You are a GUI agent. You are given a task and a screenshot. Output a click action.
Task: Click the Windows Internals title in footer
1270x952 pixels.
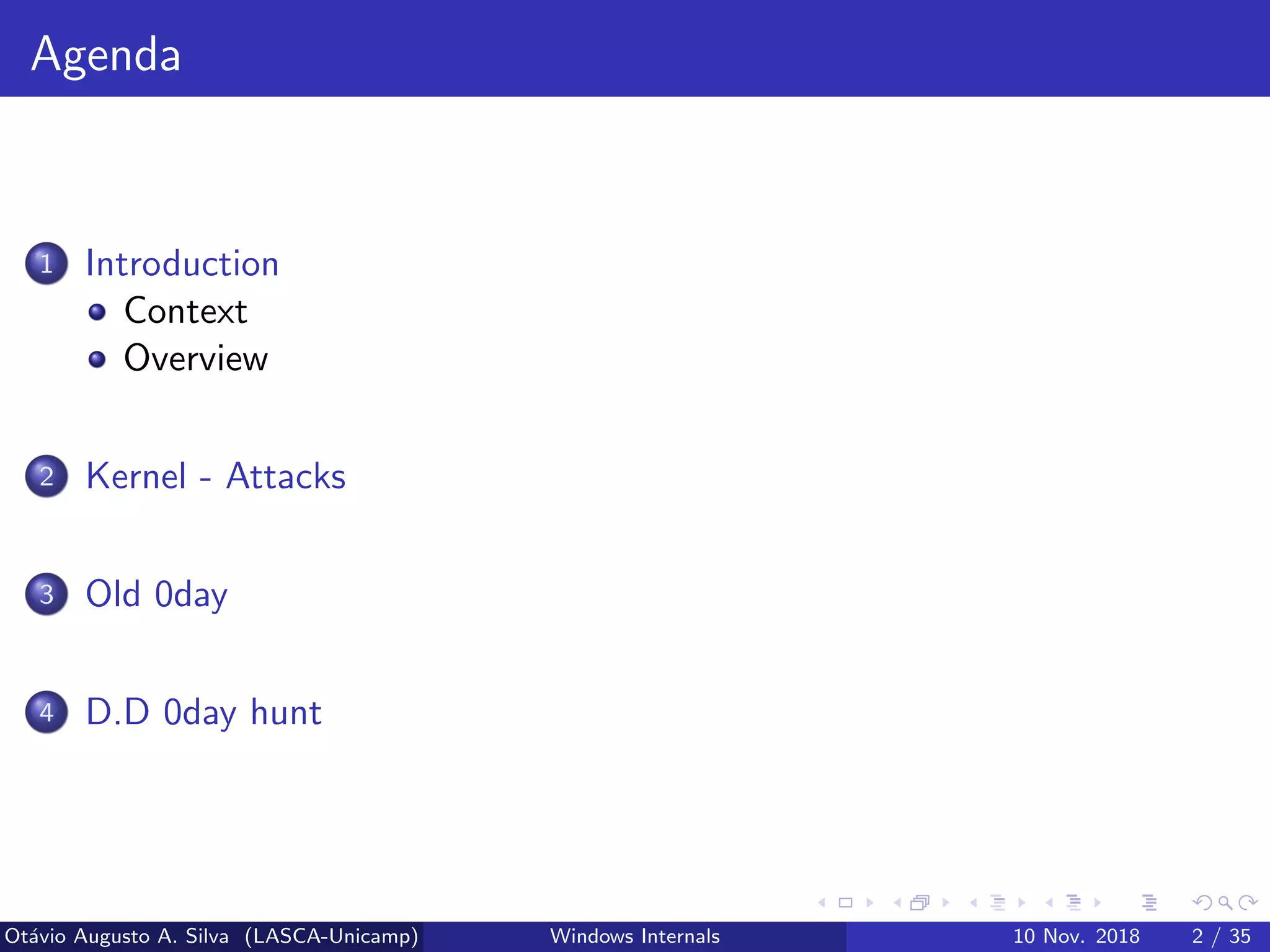(634, 936)
